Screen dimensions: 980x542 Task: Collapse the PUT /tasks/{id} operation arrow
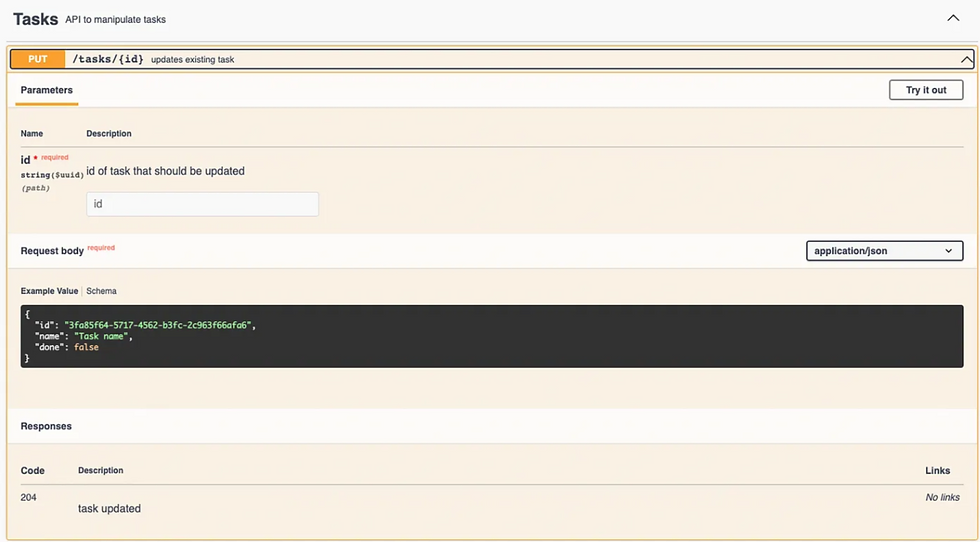pyautogui.click(x=966, y=60)
